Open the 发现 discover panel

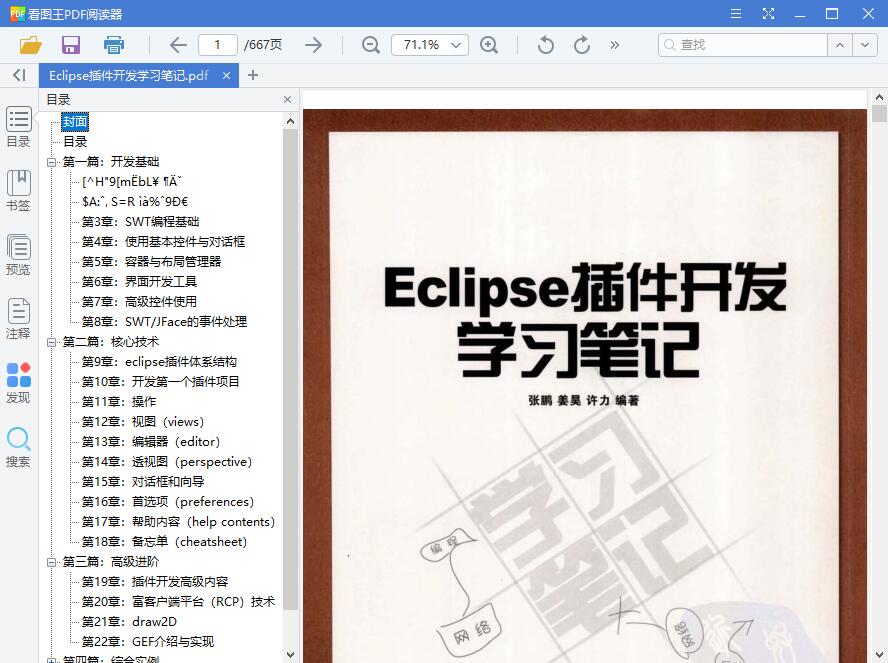[18, 383]
